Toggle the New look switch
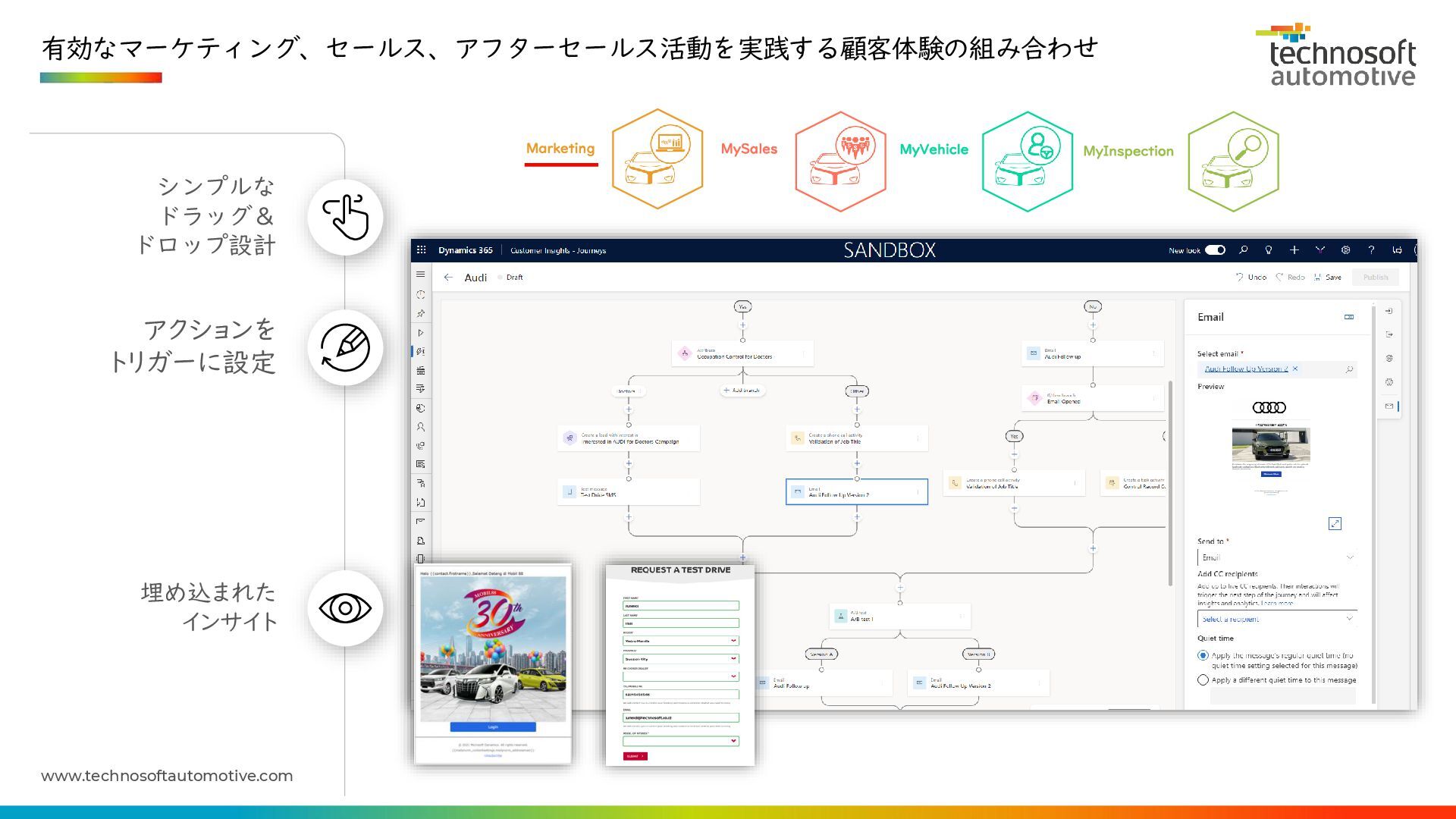This screenshot has height=819, width=1456. (1215, 249)
